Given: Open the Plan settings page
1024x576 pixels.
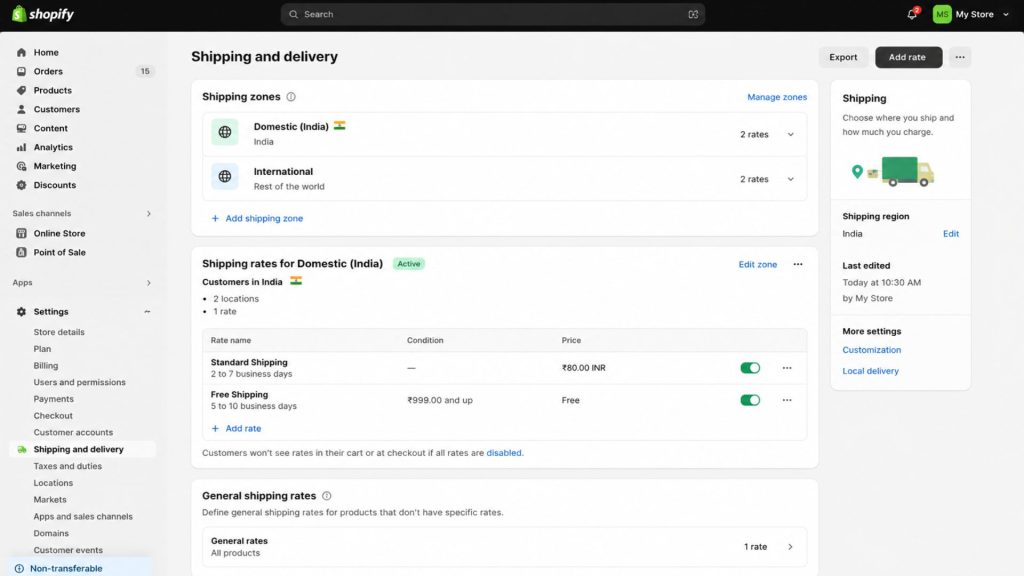Looking at the screenshot, I should tap(42, 349).
